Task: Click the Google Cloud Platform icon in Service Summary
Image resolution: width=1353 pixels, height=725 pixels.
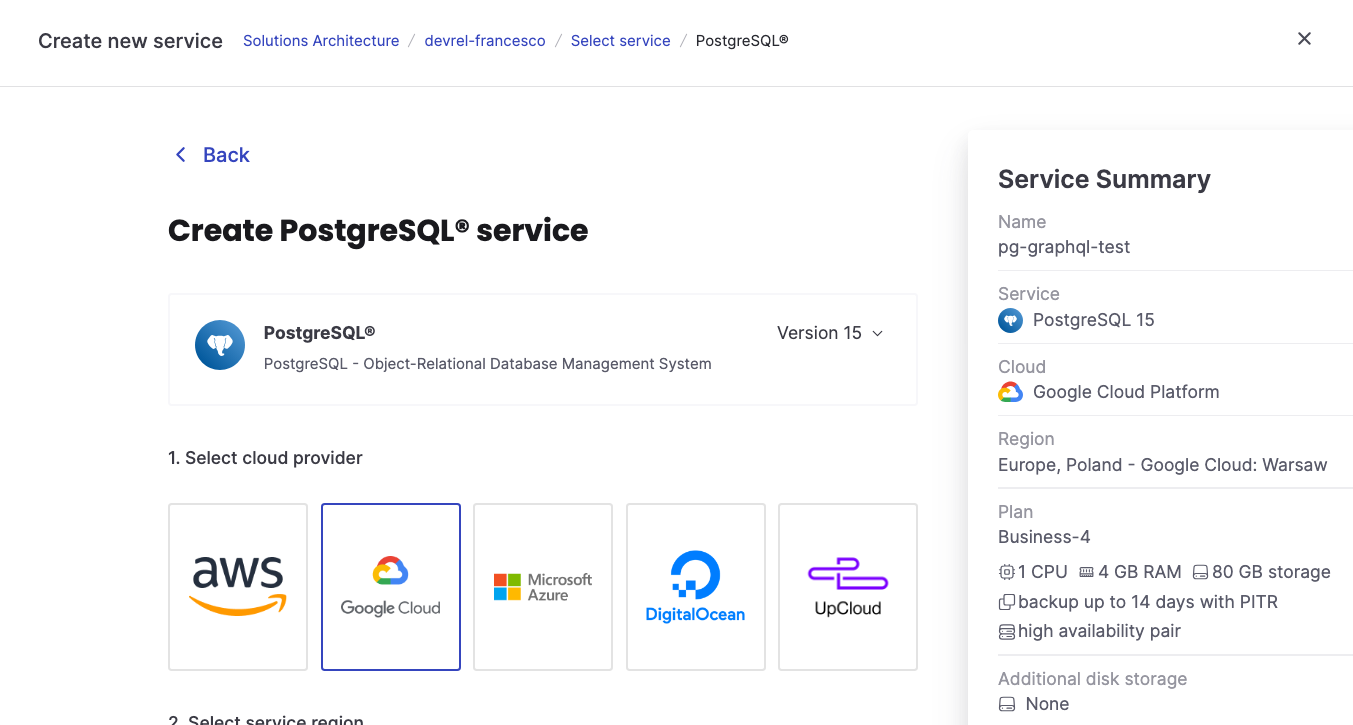Action: click(1010, 391)
